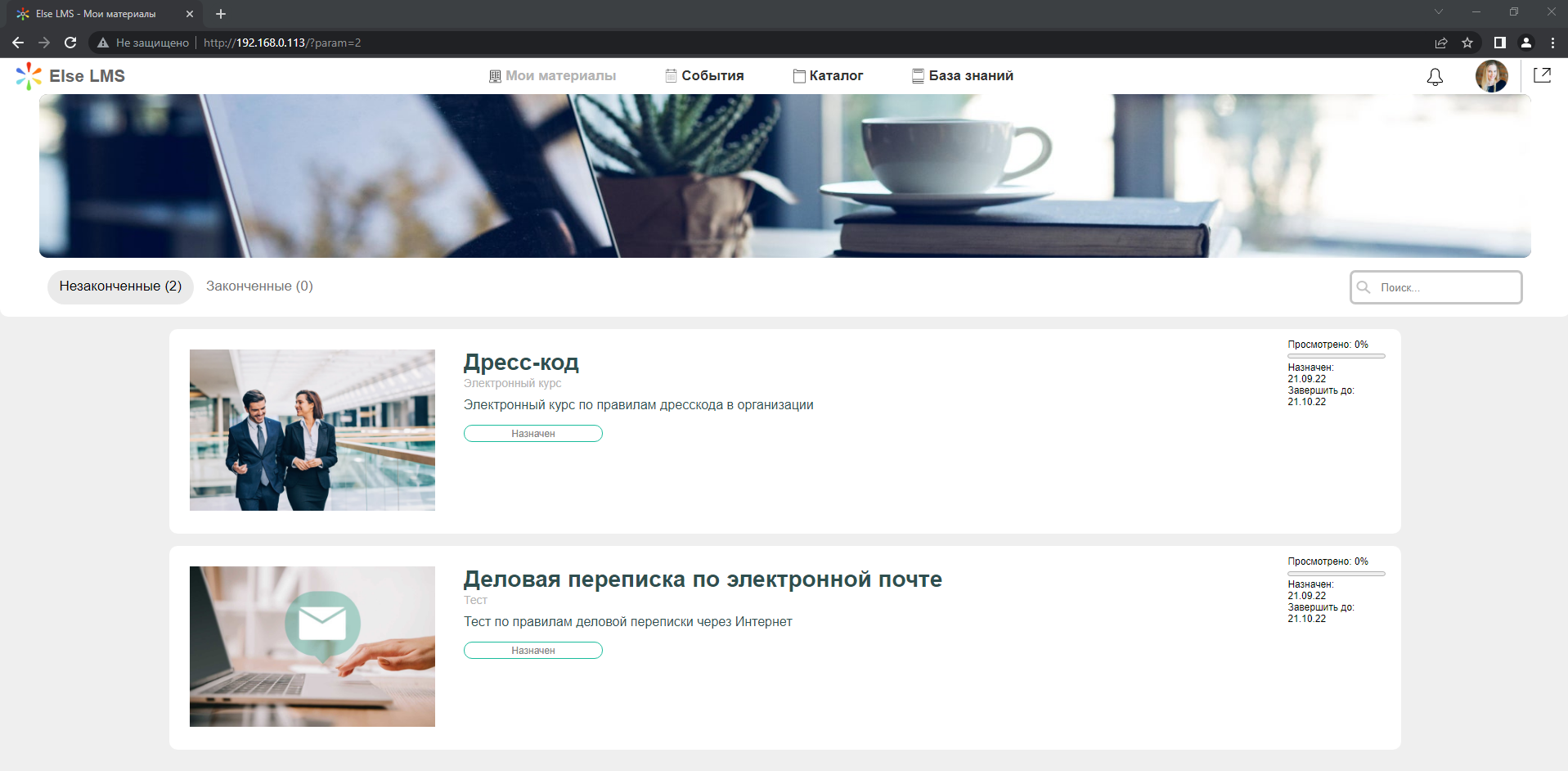Open База знаний section
1568x771 pixels.
click(x=963, y=76)
